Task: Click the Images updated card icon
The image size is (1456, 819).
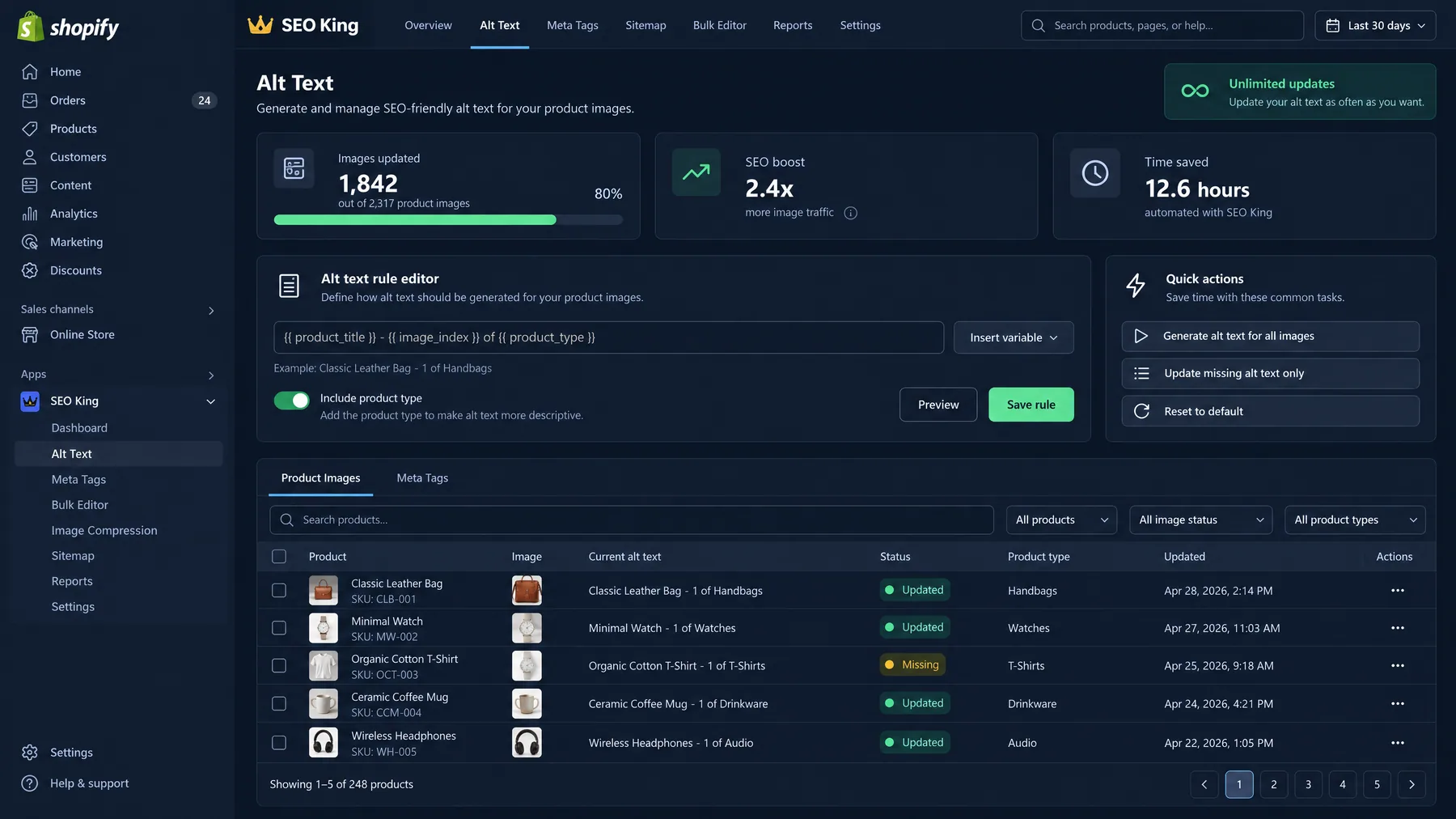Action: coord(294,168)
